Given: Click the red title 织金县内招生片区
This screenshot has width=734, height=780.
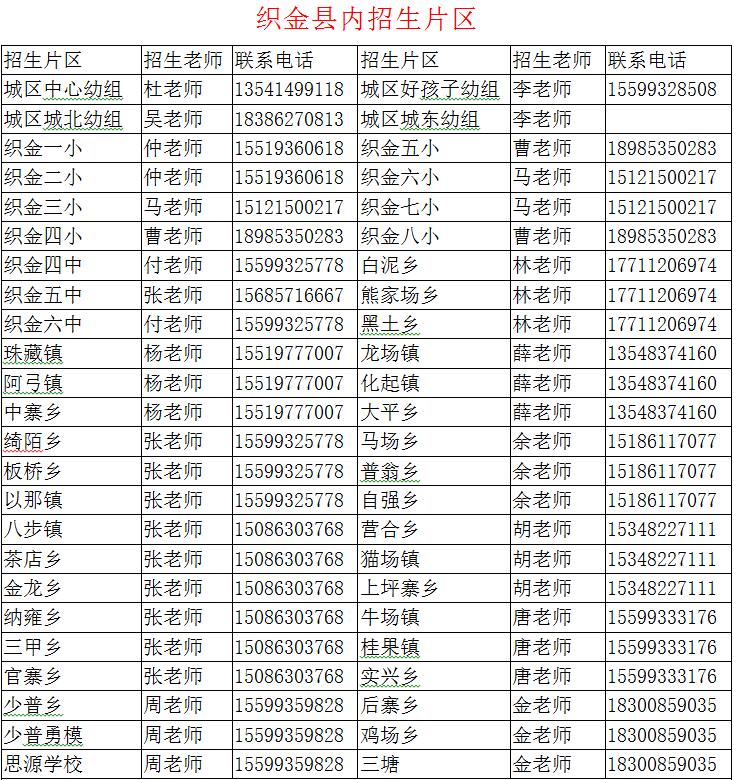Looking at the screenshot, I should [366, 19].
